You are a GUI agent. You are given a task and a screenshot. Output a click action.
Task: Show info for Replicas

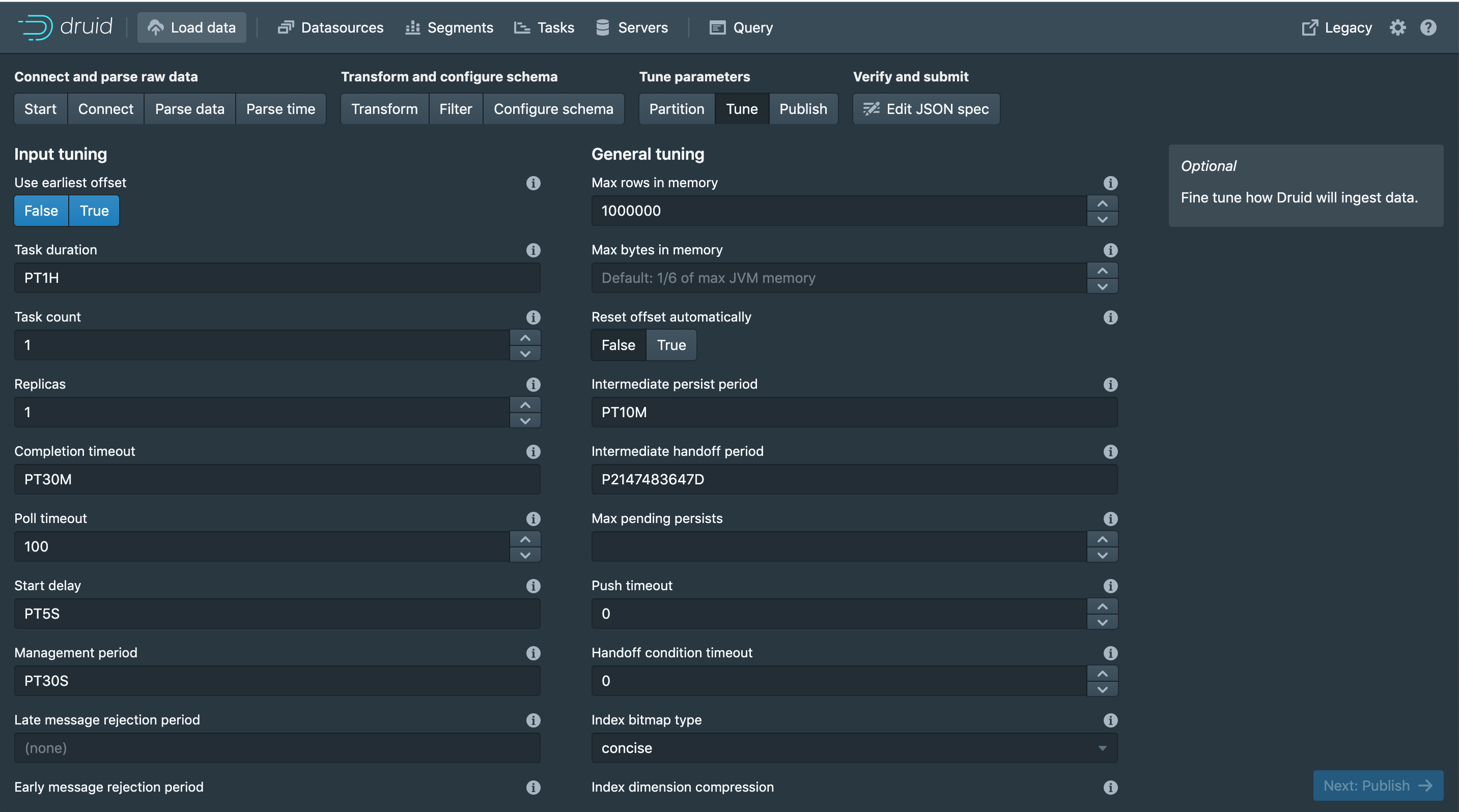533,385
